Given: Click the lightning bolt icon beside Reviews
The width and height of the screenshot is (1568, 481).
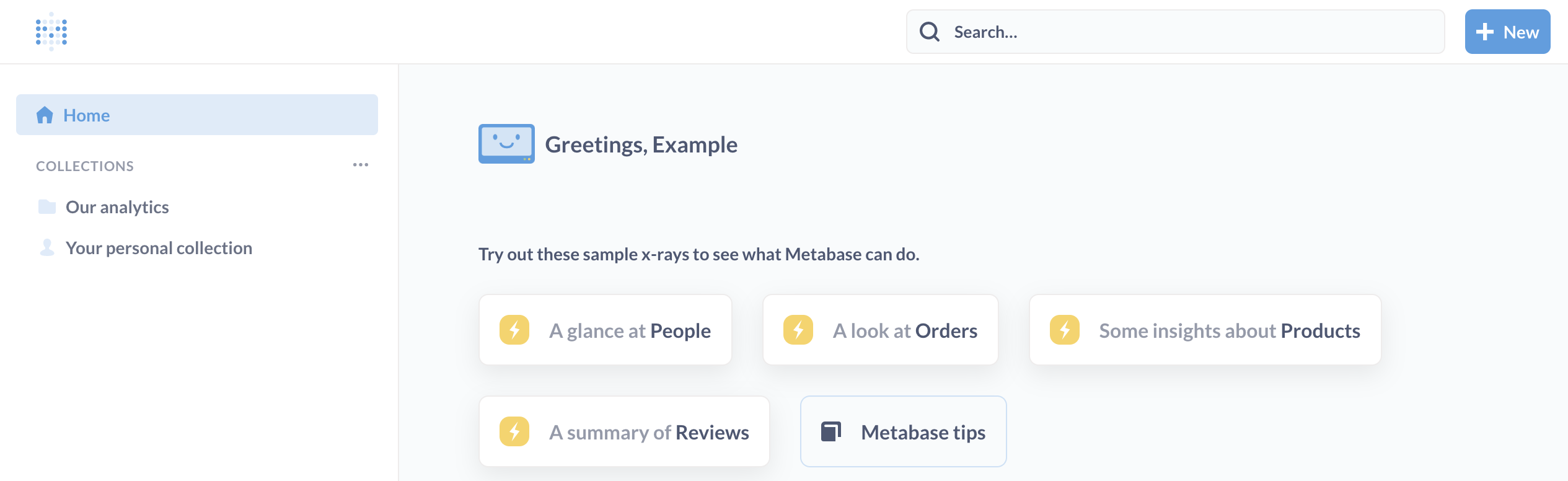Looking at the screenshot, I should pos(514,431).
